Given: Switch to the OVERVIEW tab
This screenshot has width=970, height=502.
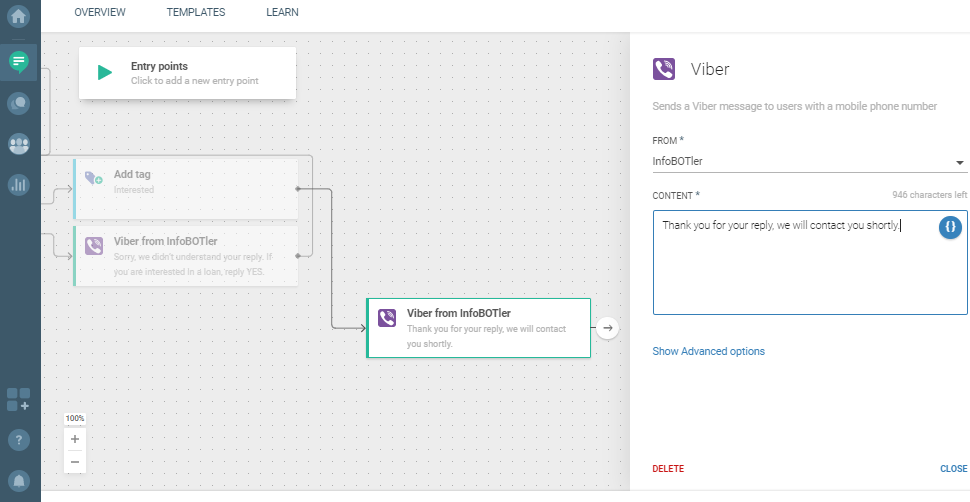Looking at the screenshot, I should point(100,13).
